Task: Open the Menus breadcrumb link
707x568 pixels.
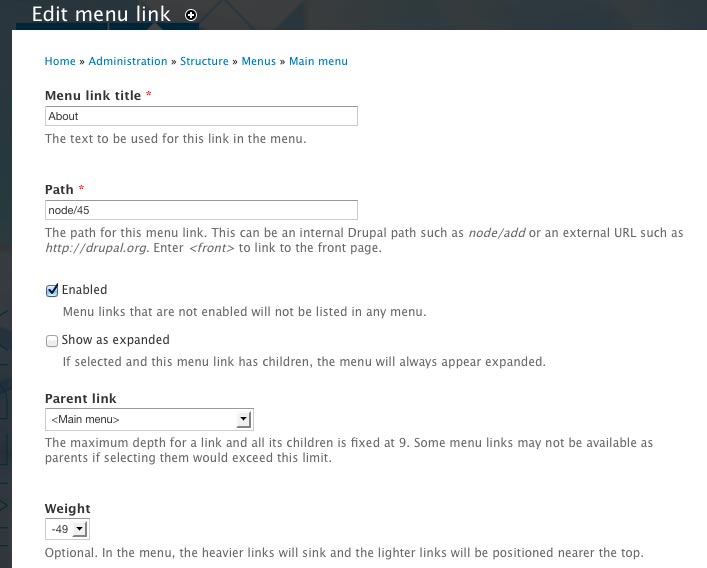Action: tap(258, 61)
